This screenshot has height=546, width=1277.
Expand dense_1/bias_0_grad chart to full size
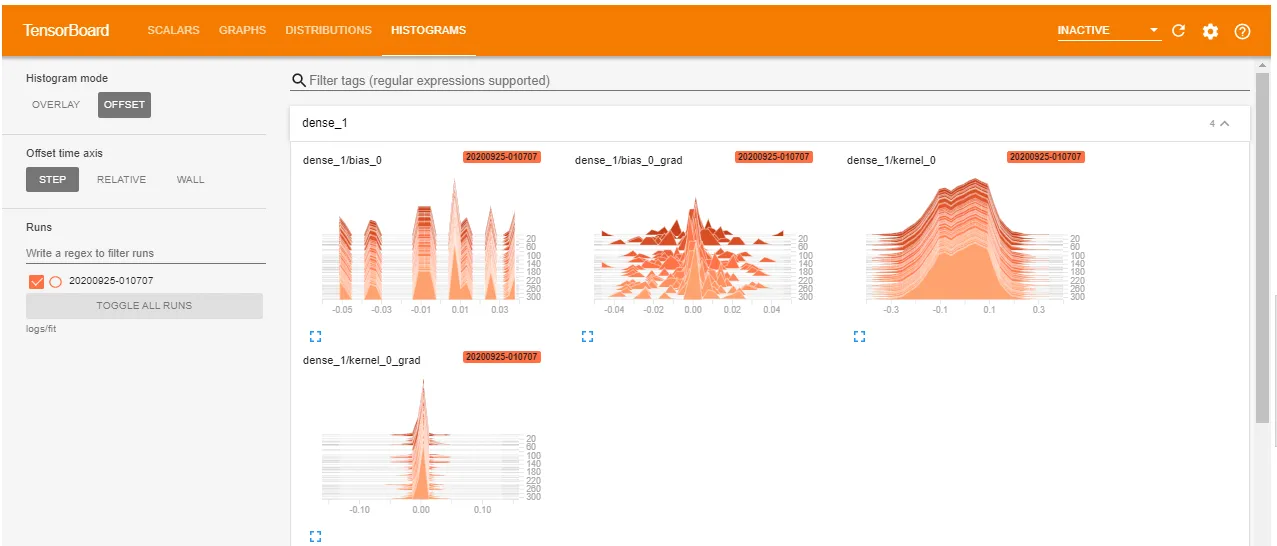coord(588,337)
